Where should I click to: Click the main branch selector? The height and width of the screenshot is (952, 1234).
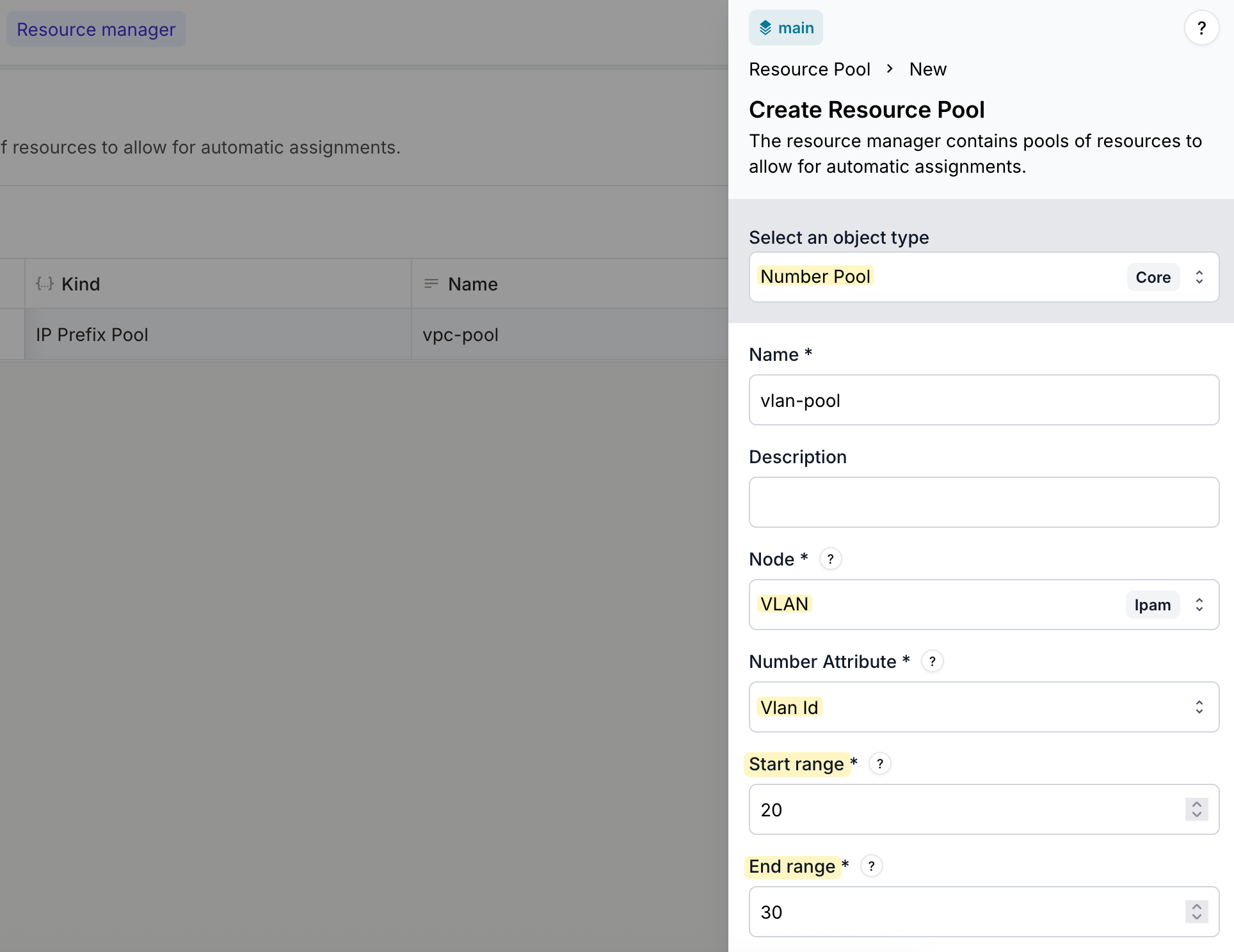pyautogui.click(x=786, y=28)
